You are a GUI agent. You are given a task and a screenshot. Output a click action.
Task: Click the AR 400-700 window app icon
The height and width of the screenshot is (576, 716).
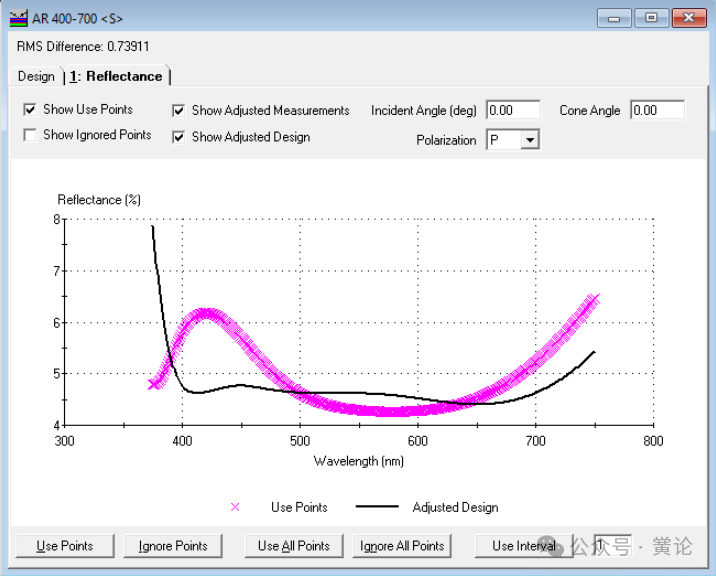18,18
